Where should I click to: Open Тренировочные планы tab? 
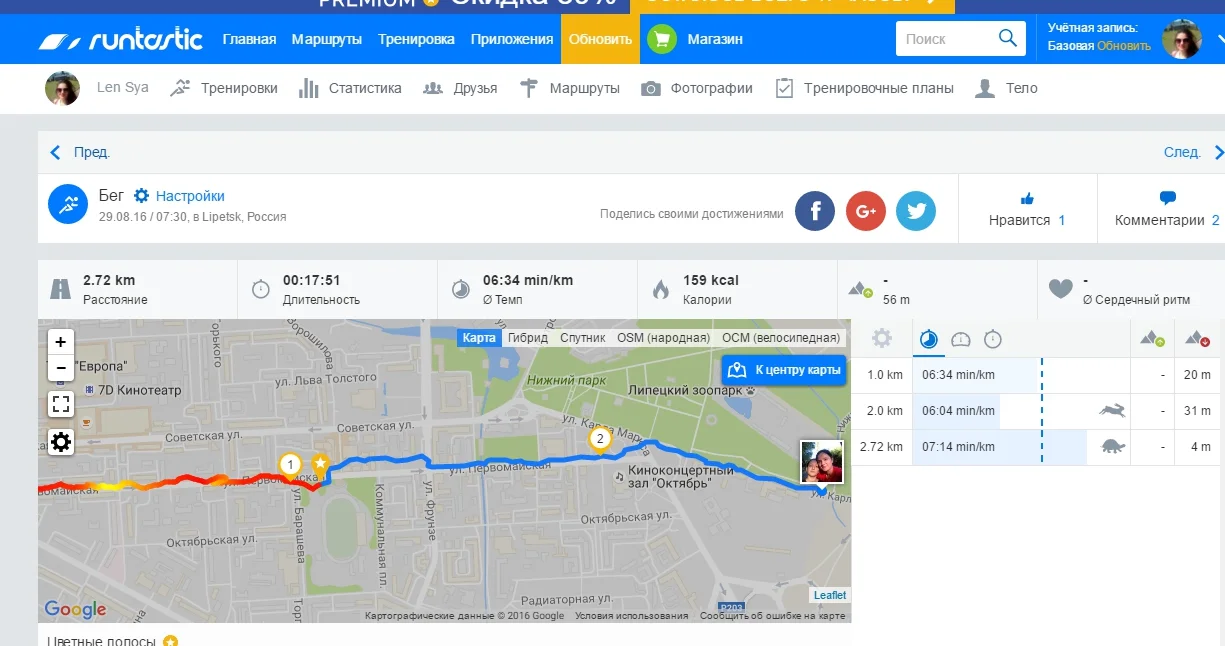coord(864,88)
